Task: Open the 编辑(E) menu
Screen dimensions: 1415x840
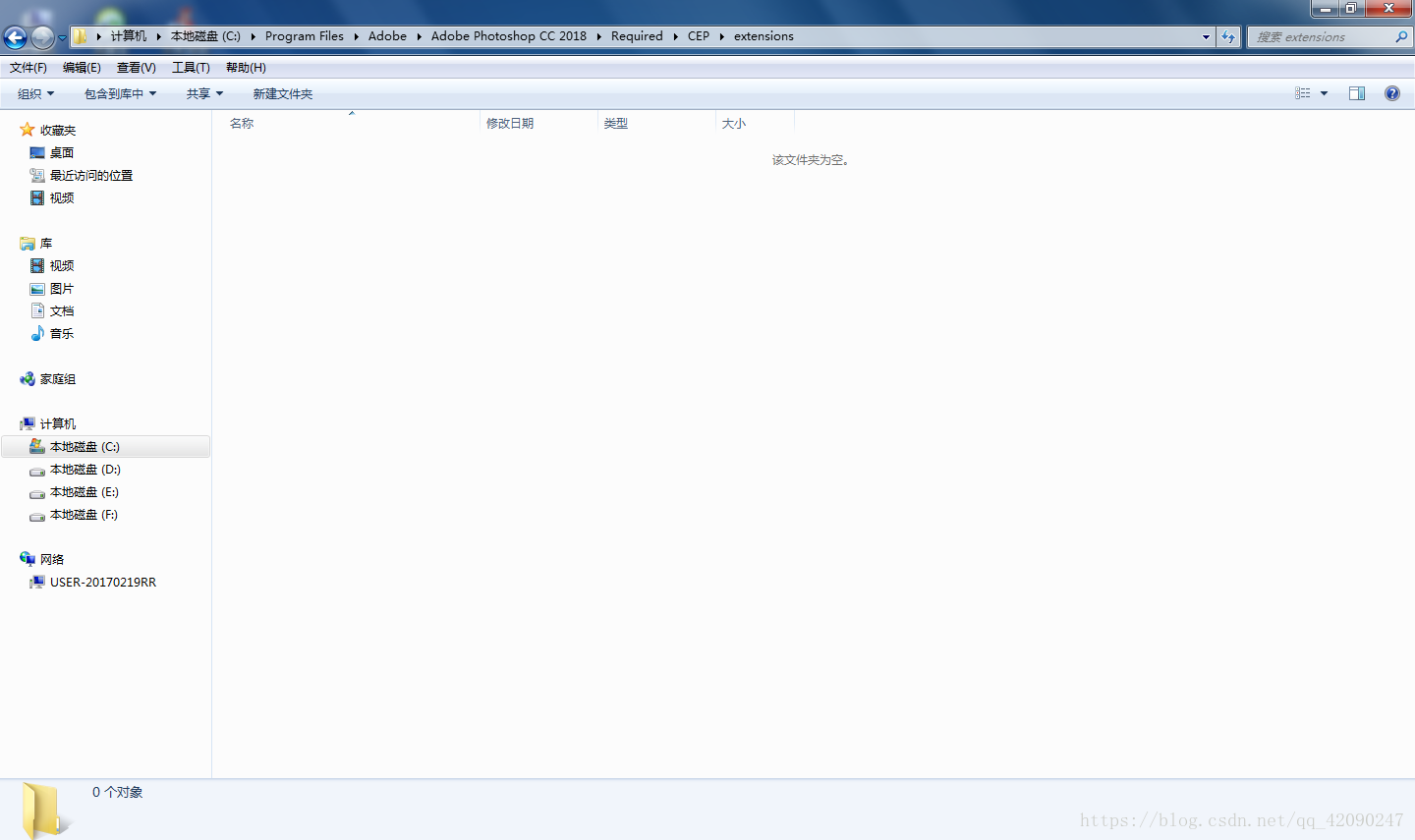Action: click(x=82, y=68)
